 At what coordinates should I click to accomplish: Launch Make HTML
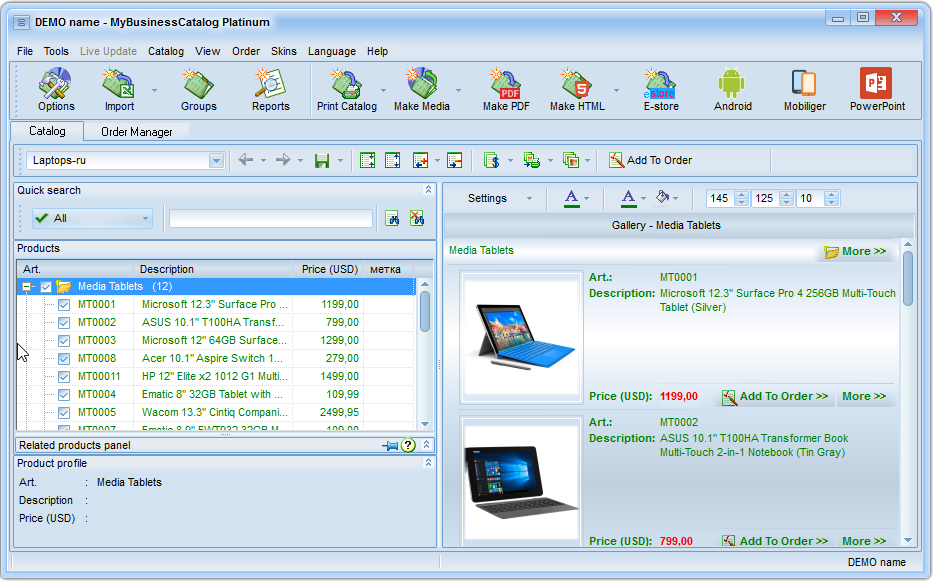577,90
